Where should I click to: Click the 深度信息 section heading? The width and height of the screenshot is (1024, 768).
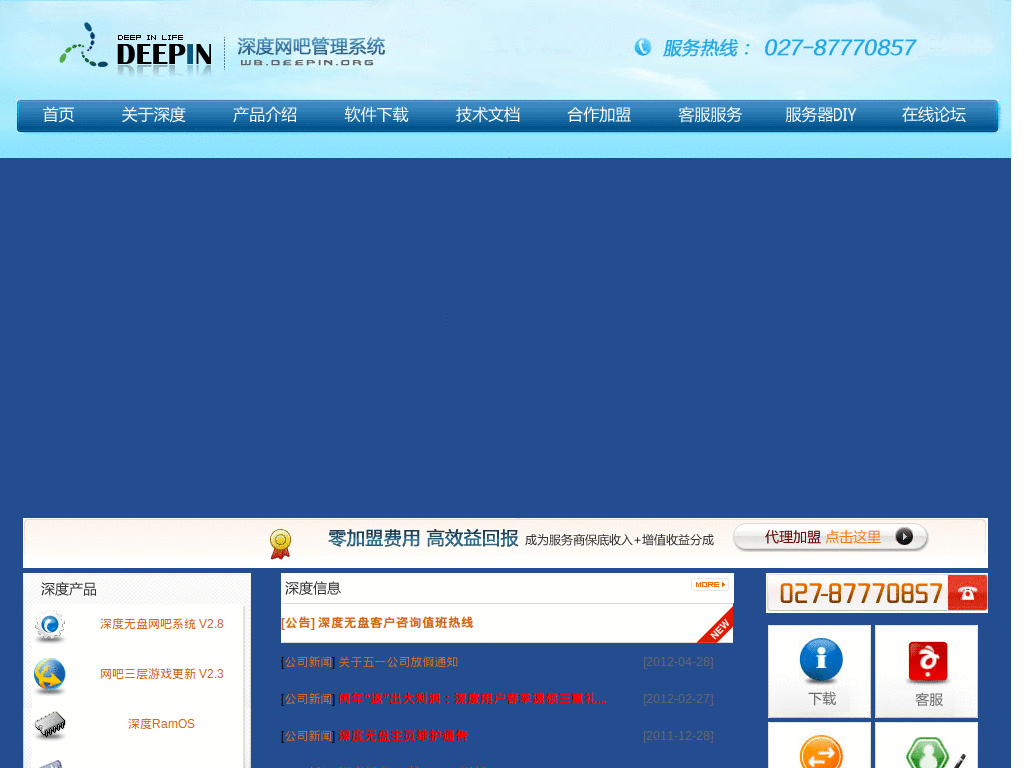pyautogui.click(x=313, y=588)
